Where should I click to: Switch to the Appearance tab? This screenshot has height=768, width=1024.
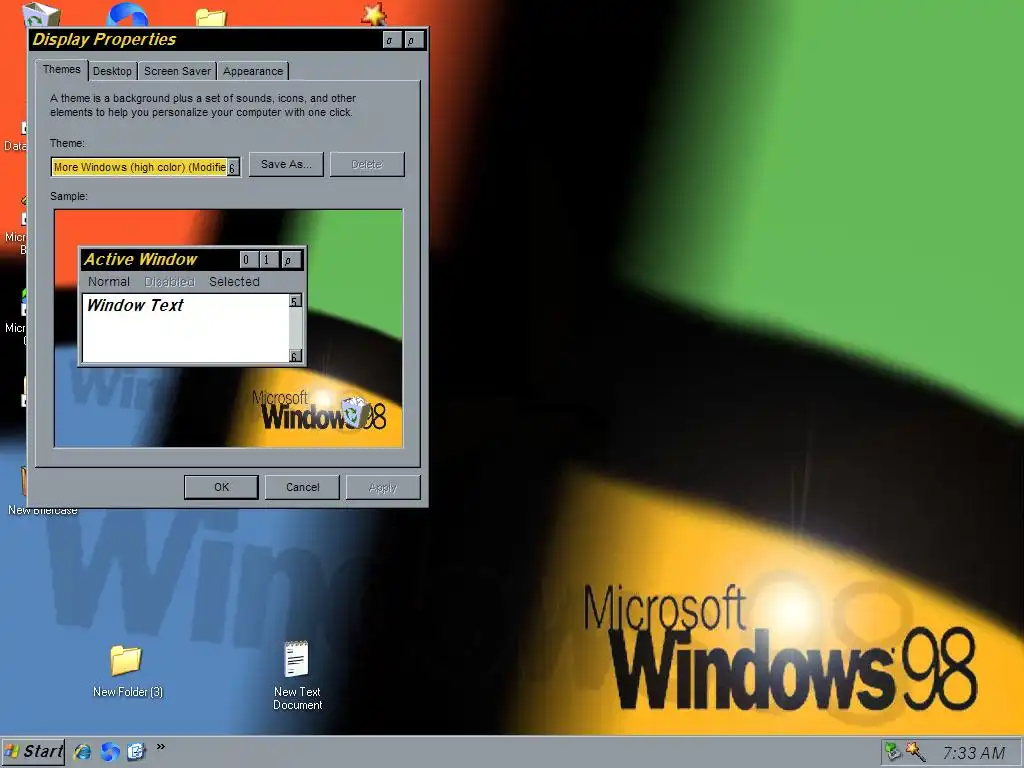tap(253, 71)
